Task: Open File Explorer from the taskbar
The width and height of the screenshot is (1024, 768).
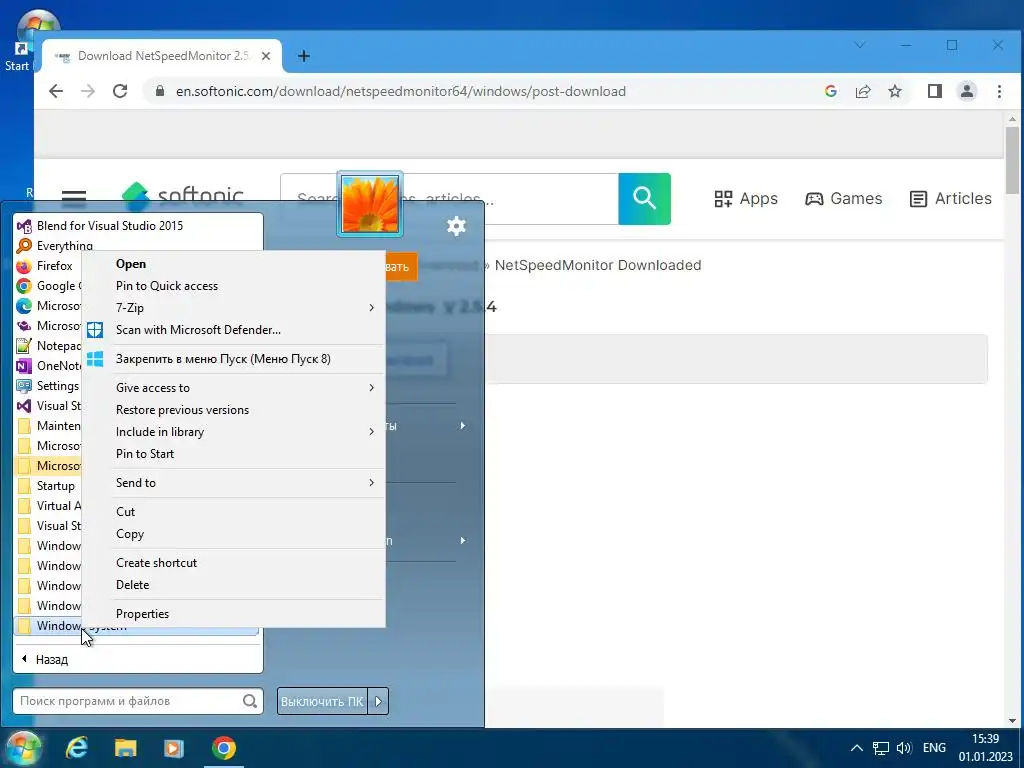Action: point(125,748)
